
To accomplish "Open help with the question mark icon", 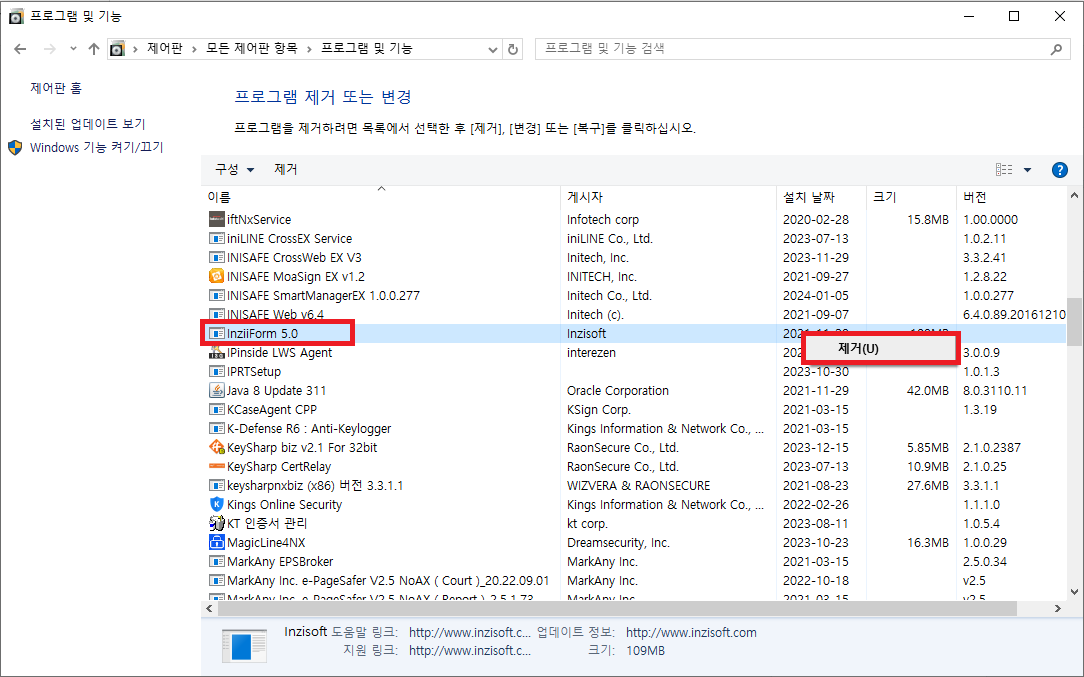I will [x=1059, y=170].
